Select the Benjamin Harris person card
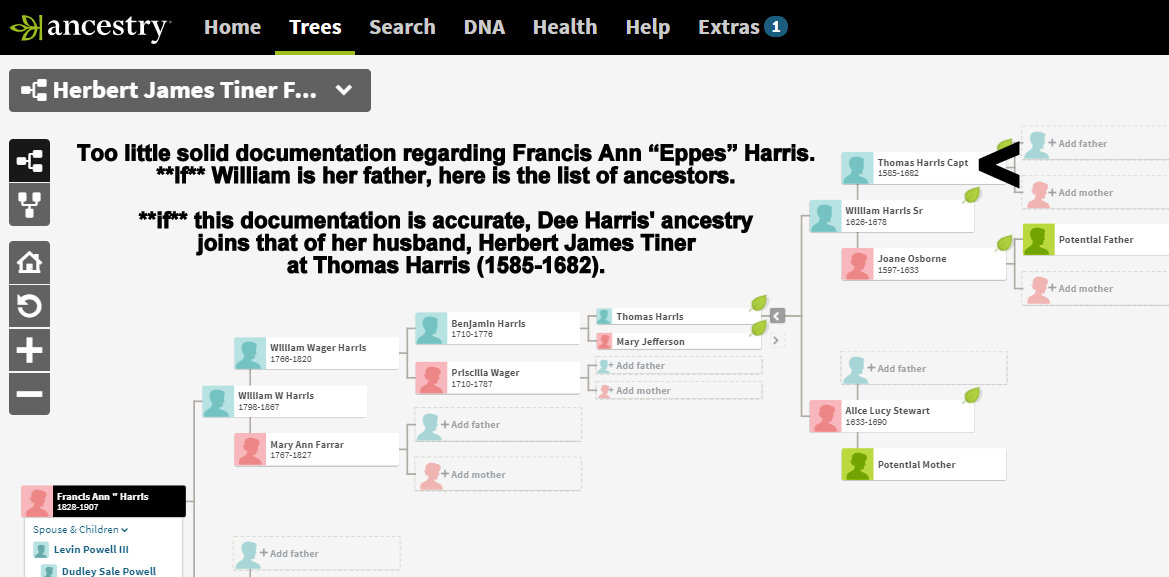Screen dimensions: 1169x577 [x=497, y=329]
